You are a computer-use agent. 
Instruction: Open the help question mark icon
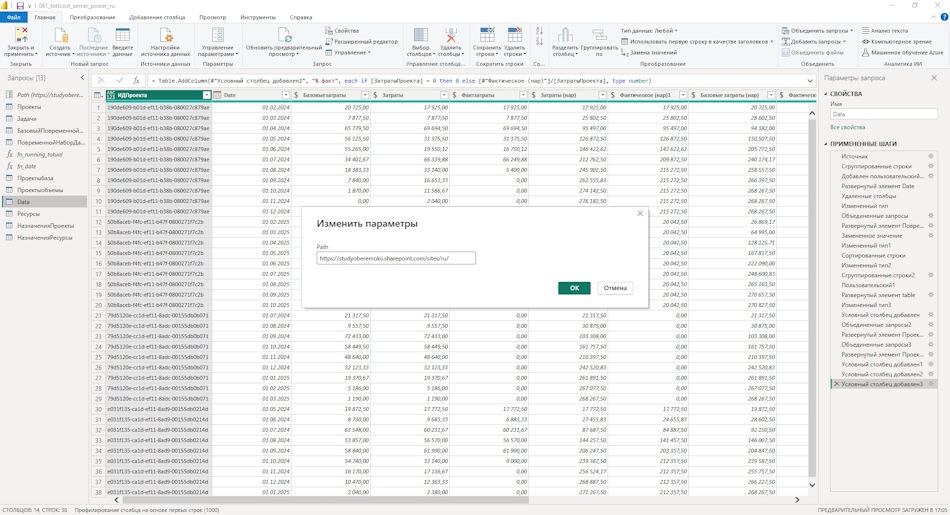[x=943, y=18]
